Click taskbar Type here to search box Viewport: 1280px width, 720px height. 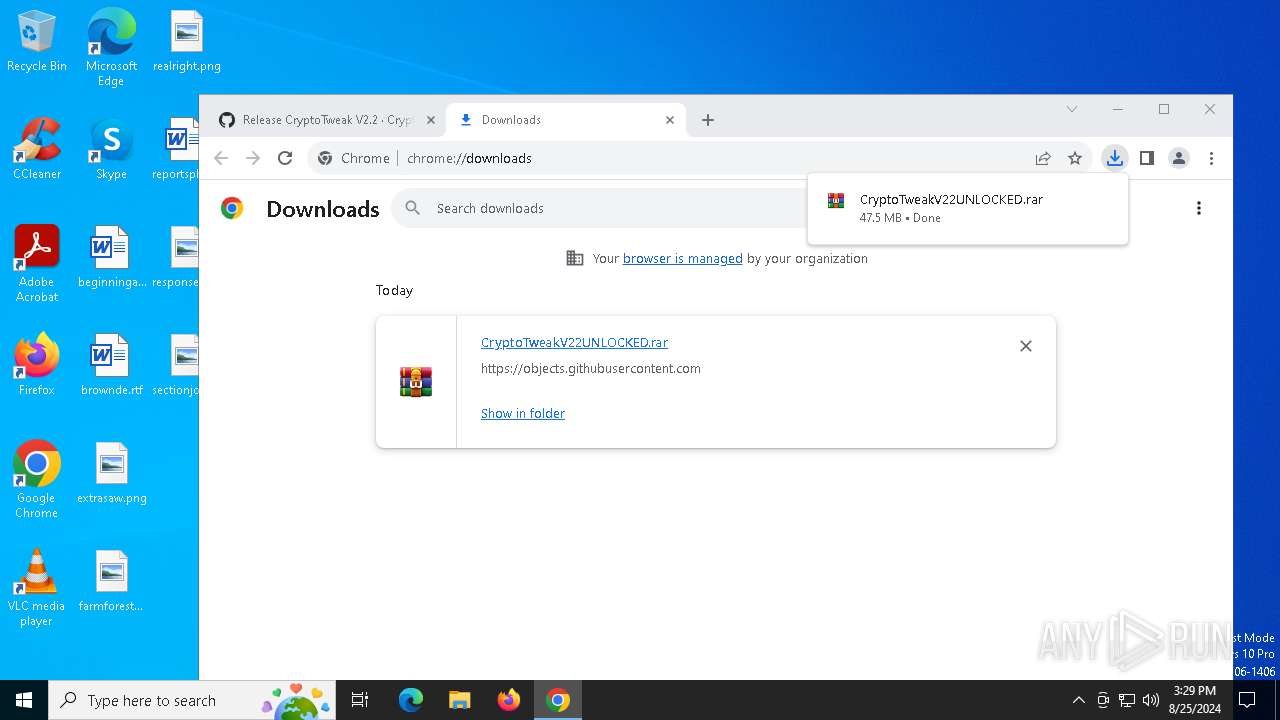[x=192, y=700]
